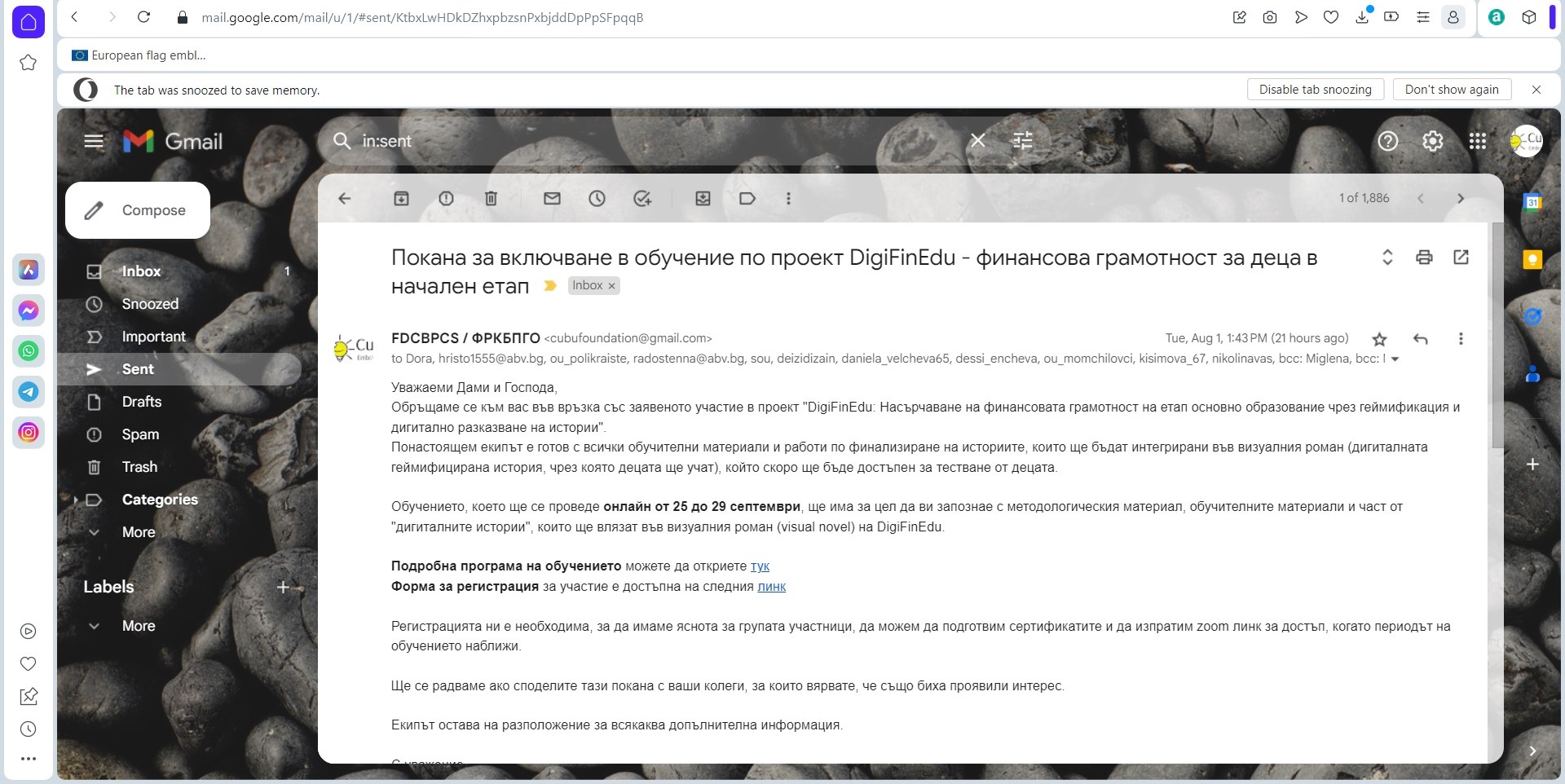Open Google Keep side panel
1565x784 pixels.
[x=1532, y=259]
